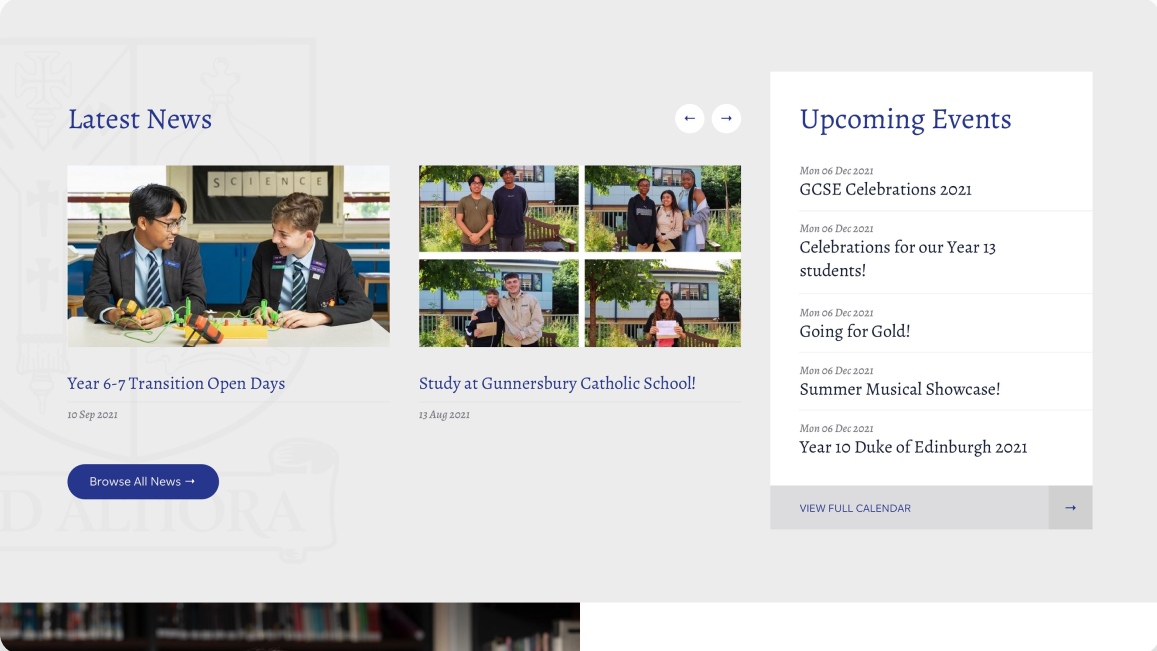The image size is (1157, 651).
Task: Open Study at Gunnersbury Catholic School article
Action: (557, 384)
